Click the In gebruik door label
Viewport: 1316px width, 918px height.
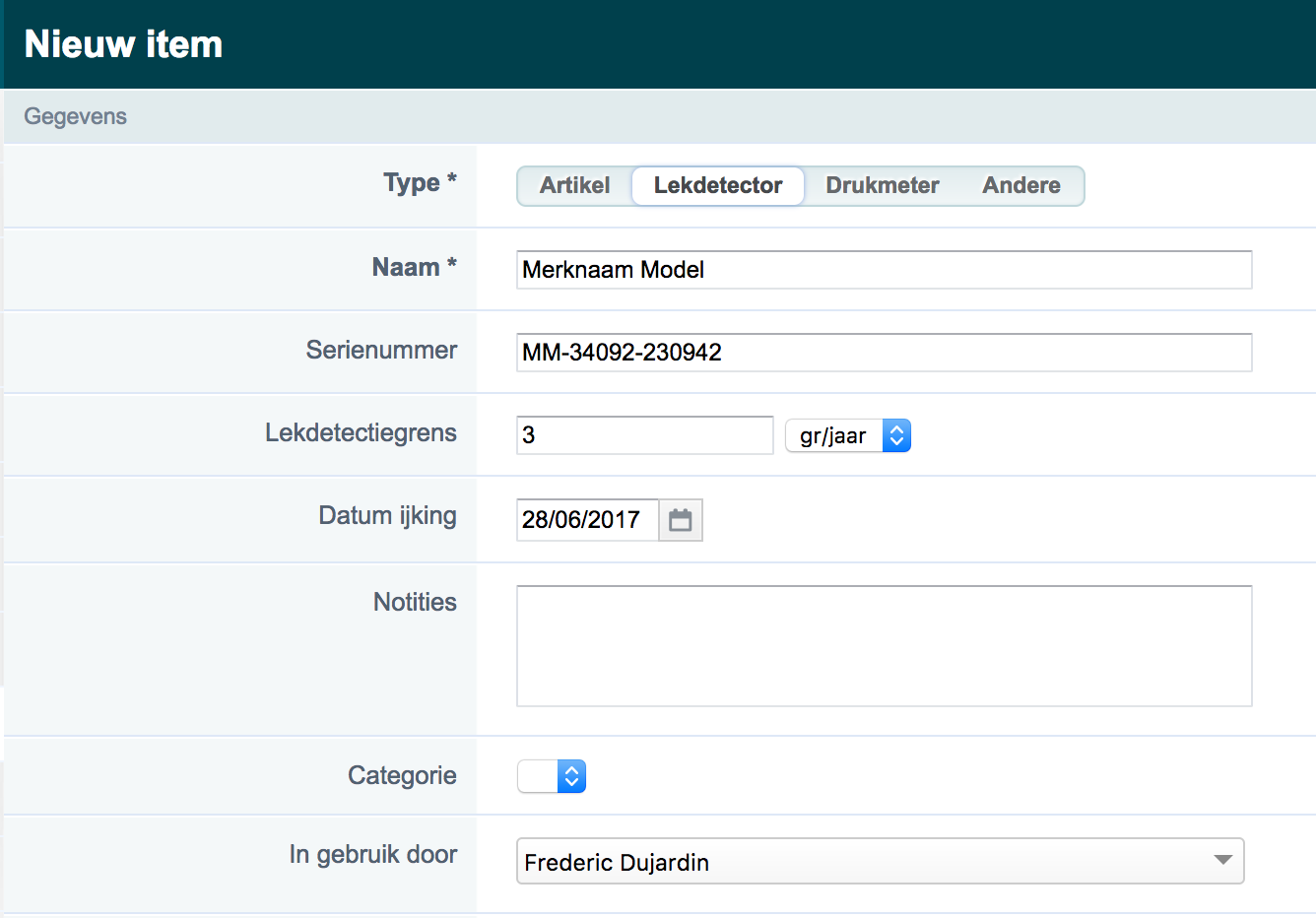click(x=373, y=854)
